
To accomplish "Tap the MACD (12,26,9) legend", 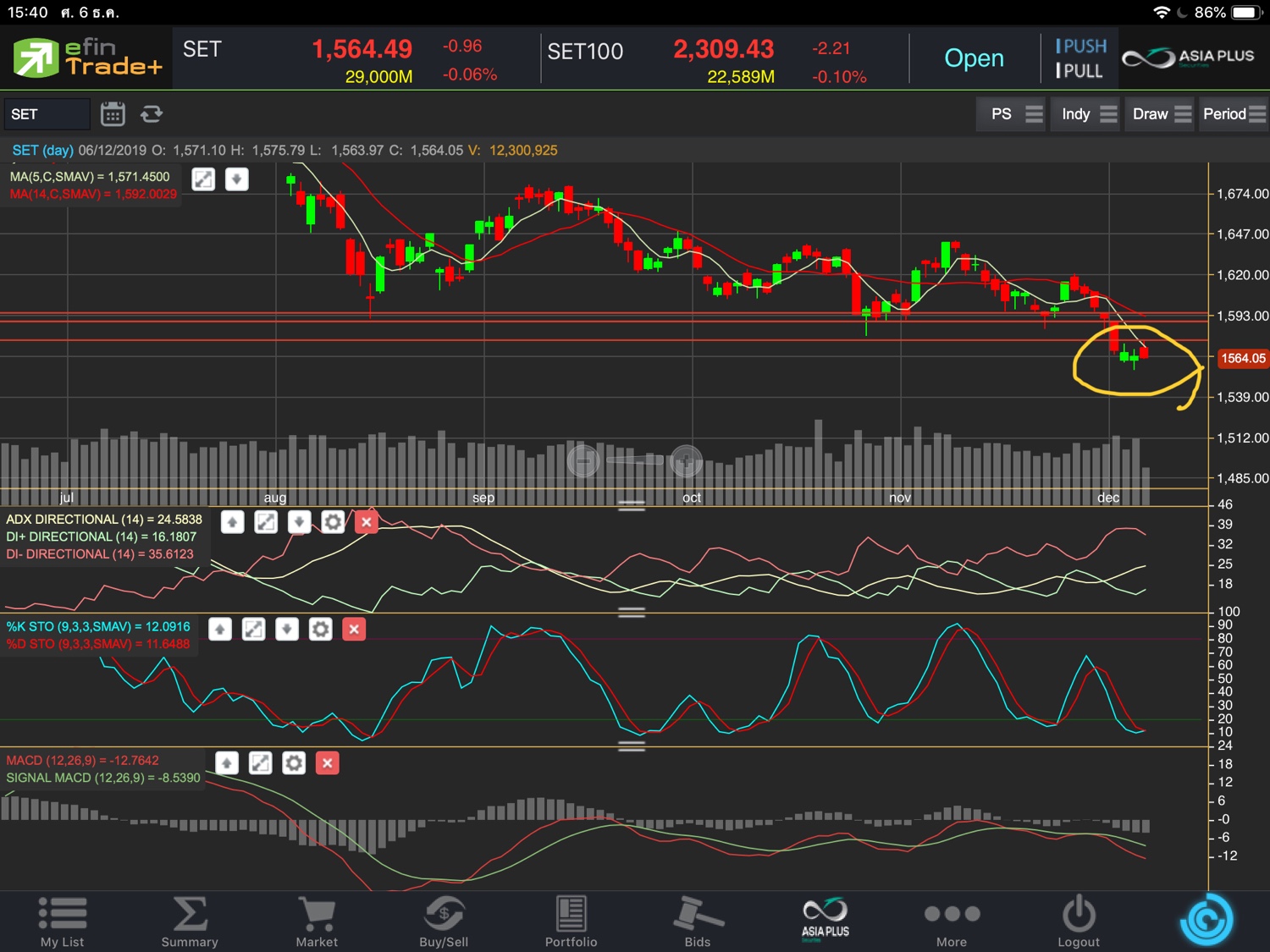I will 82,760.
